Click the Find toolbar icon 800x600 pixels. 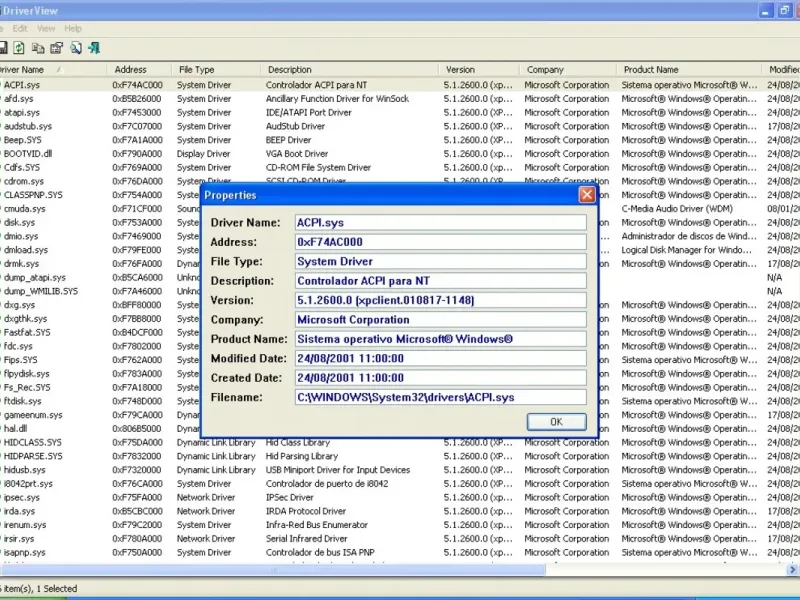click(x=74, y=48)
